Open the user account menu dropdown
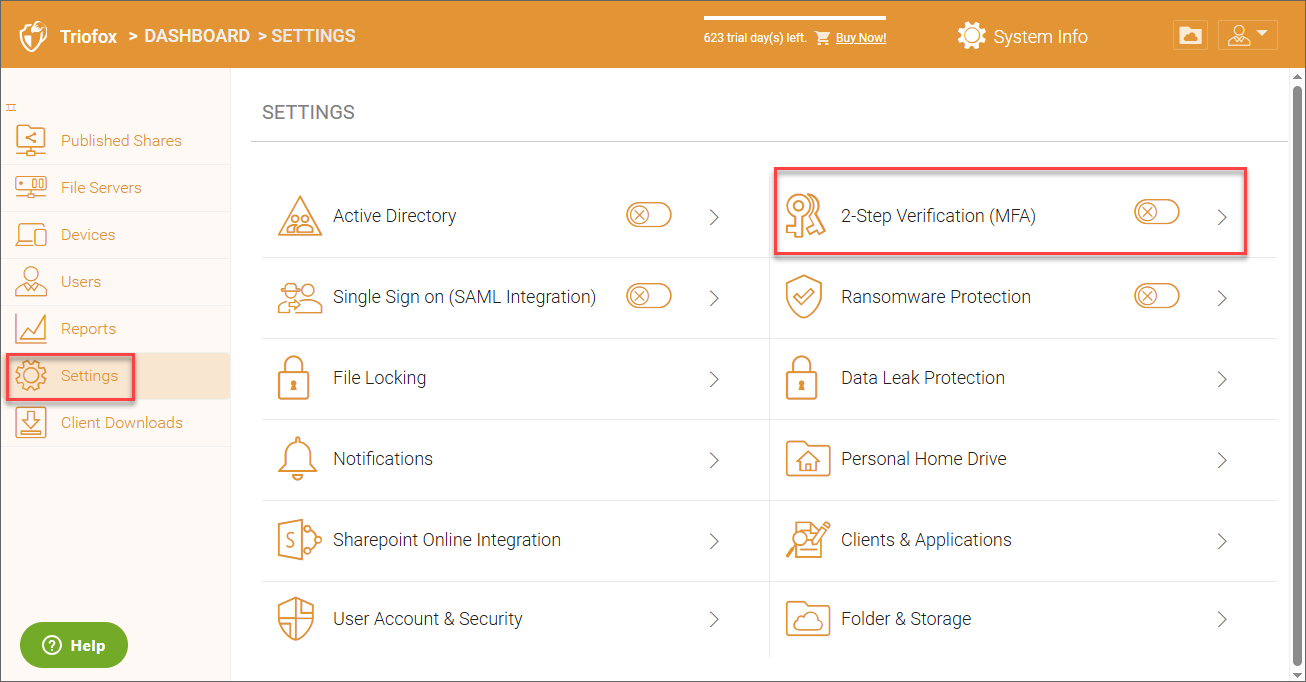The width and height of the screenshot is (1306, 682). [x=1247, y=35]
